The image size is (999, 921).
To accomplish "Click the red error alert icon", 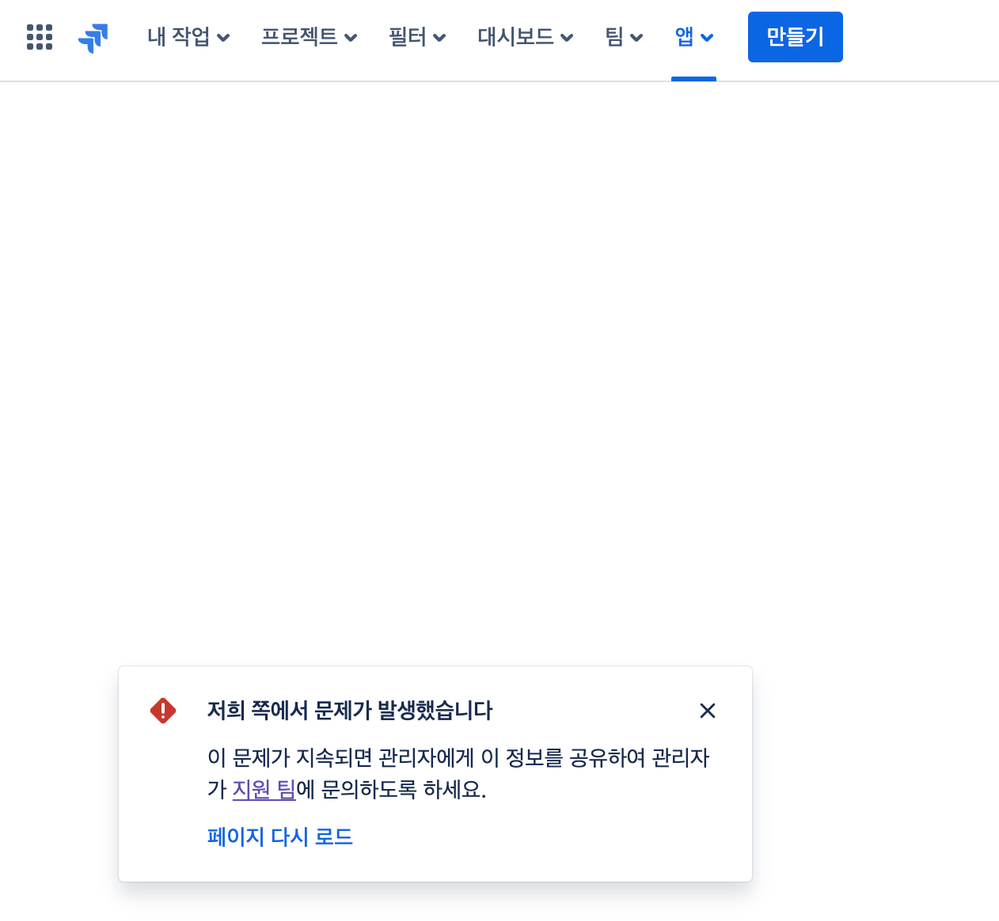I will (162, 710).
